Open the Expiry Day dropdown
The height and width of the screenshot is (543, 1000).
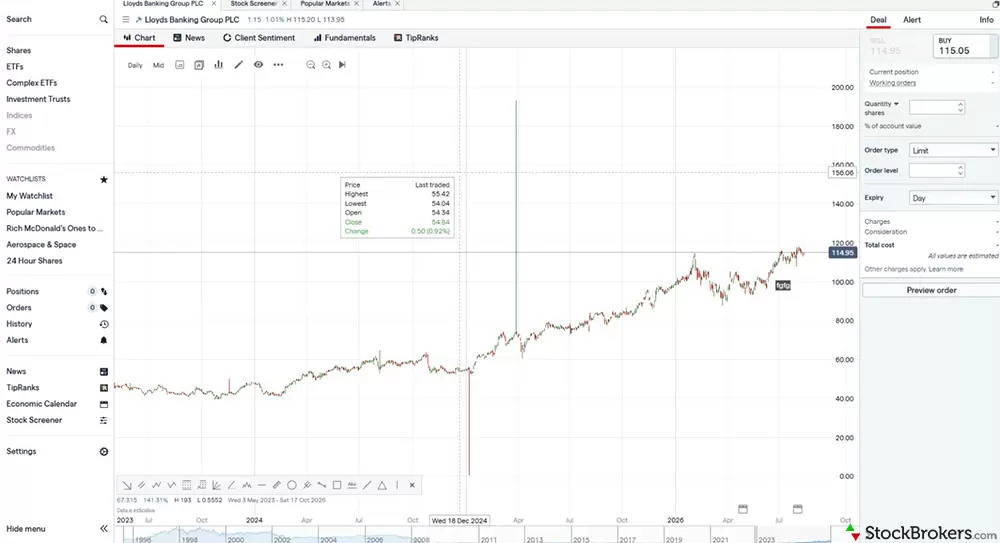click(x=953, y=198)
